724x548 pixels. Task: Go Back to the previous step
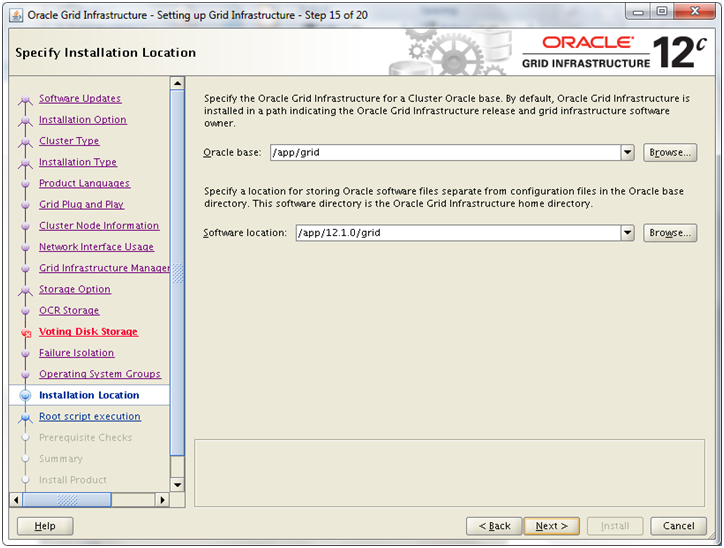click(x=494, y=526)
